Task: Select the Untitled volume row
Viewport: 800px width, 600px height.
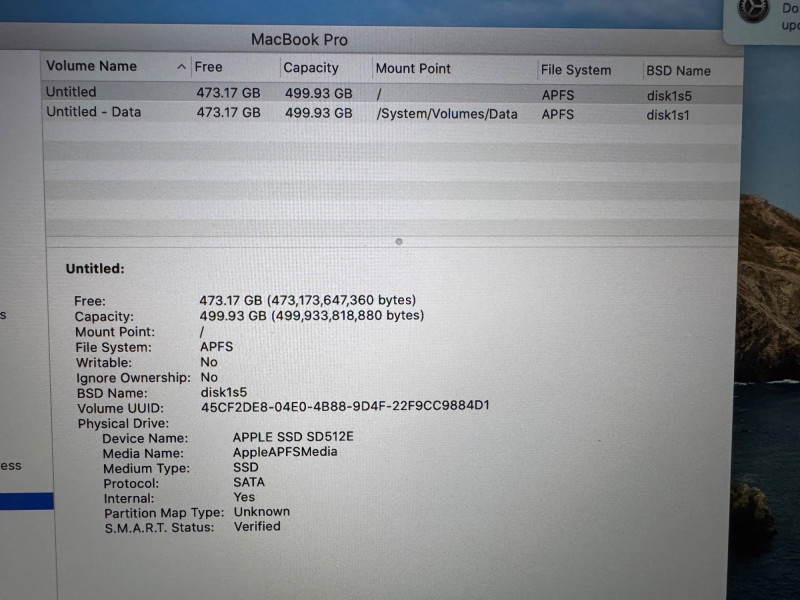Action: [72, 92]
